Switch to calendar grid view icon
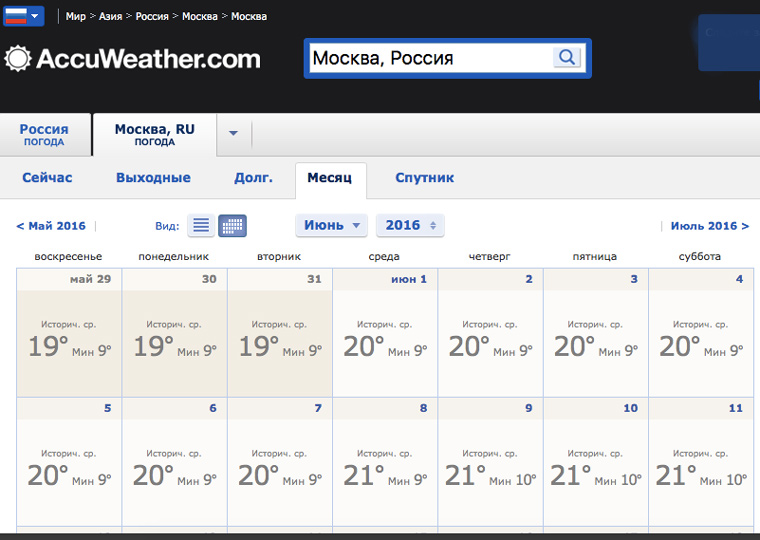 [x=232, y=226]
